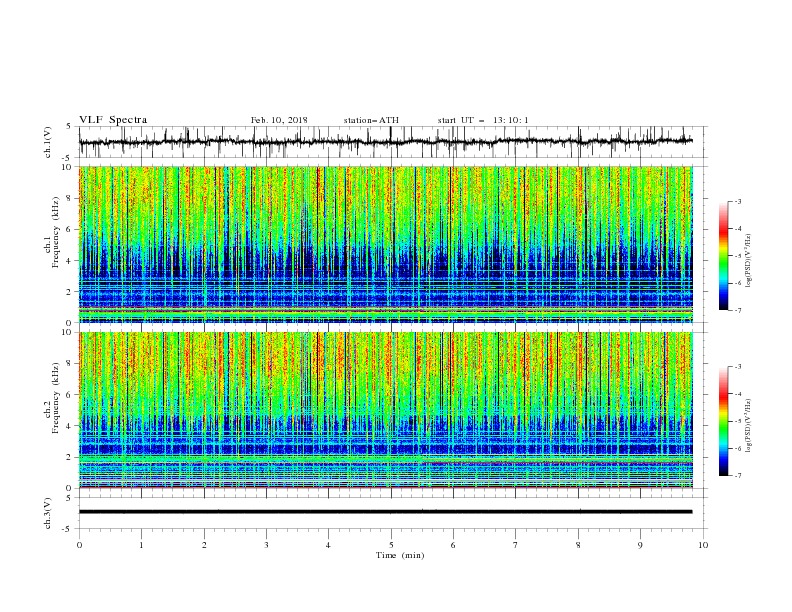Click the "VLF Spectra" title text
Screen dimensions: 792x612
[x=113, y=120]
